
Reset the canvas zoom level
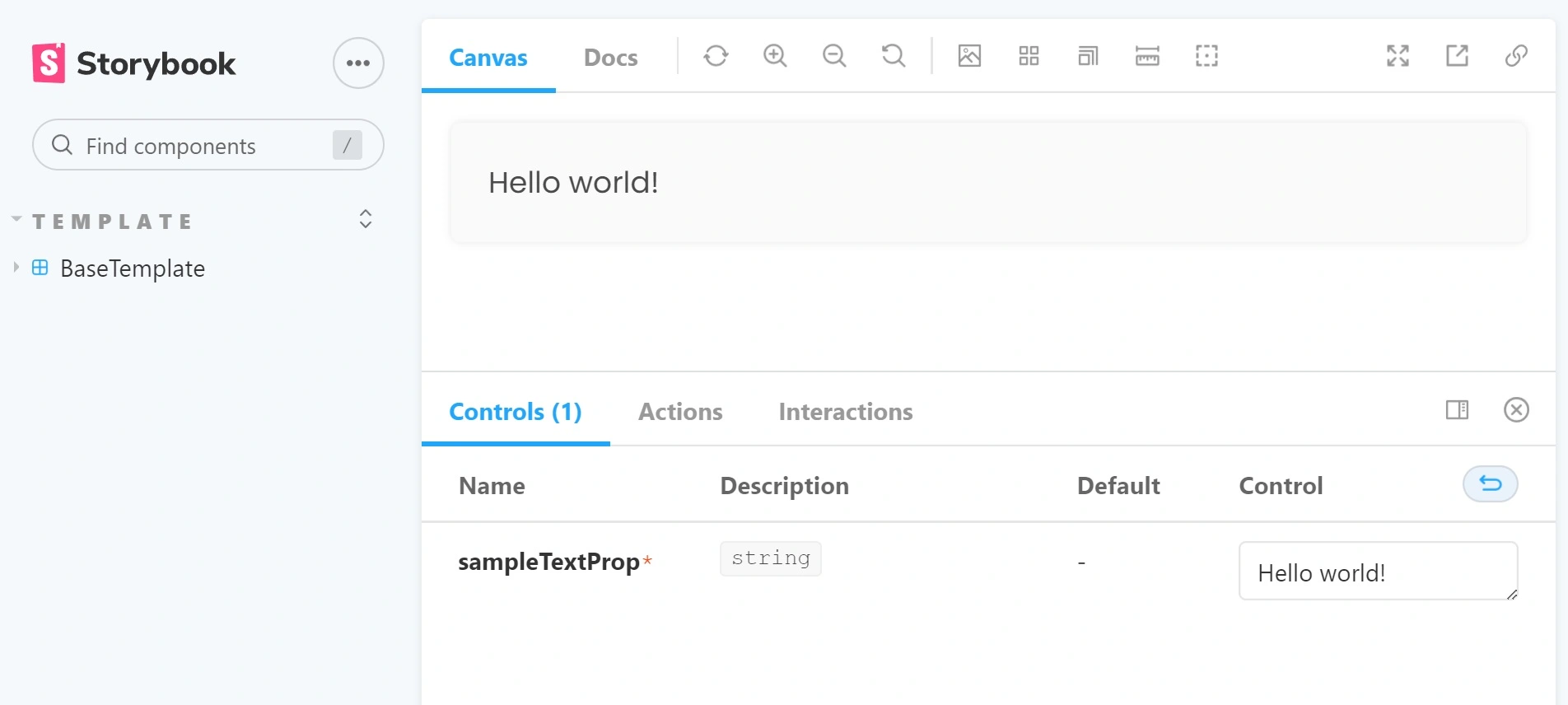(x=894, y=56)
